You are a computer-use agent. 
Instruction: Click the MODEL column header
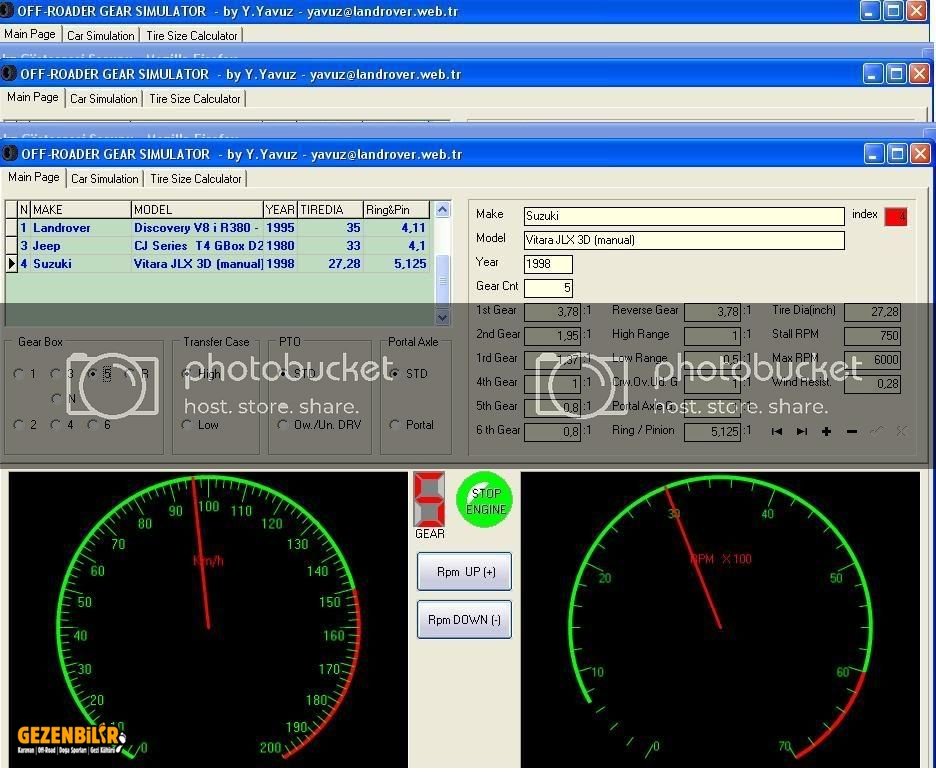pos(198,210)
